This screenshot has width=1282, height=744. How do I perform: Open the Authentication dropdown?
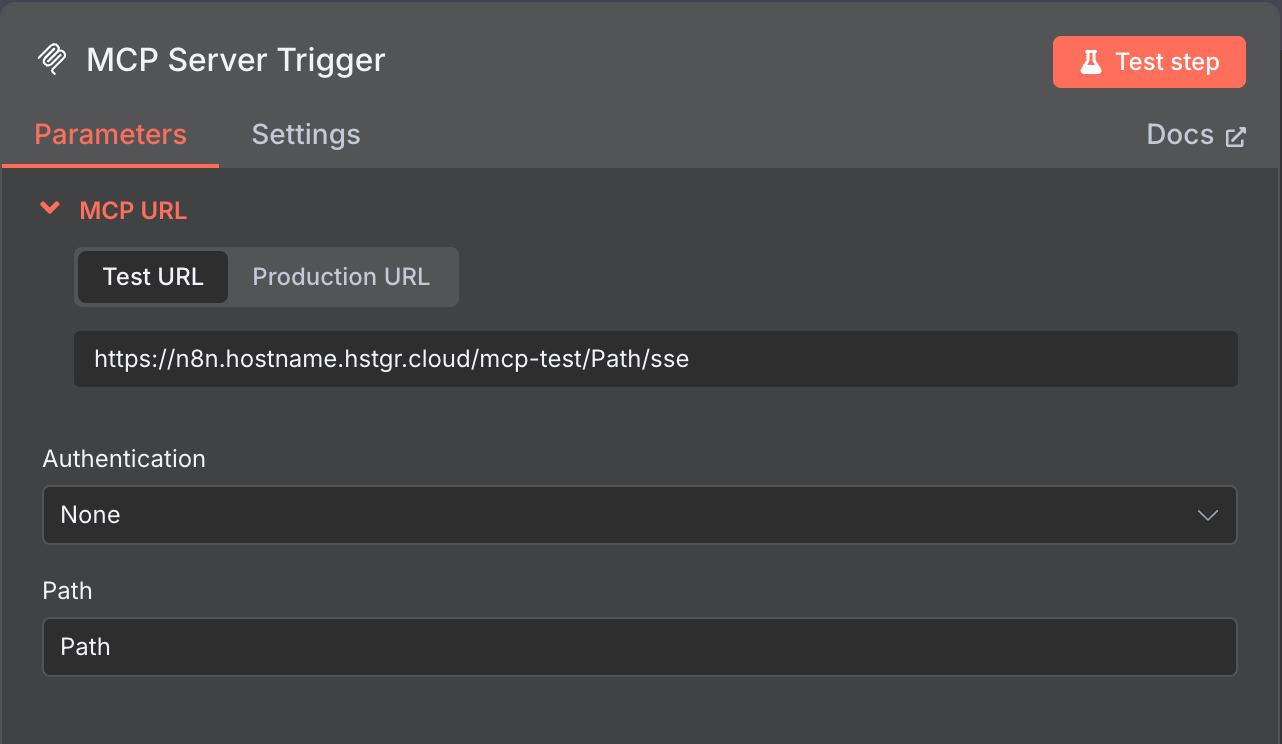pyautogui.click(x=639, y=515)
